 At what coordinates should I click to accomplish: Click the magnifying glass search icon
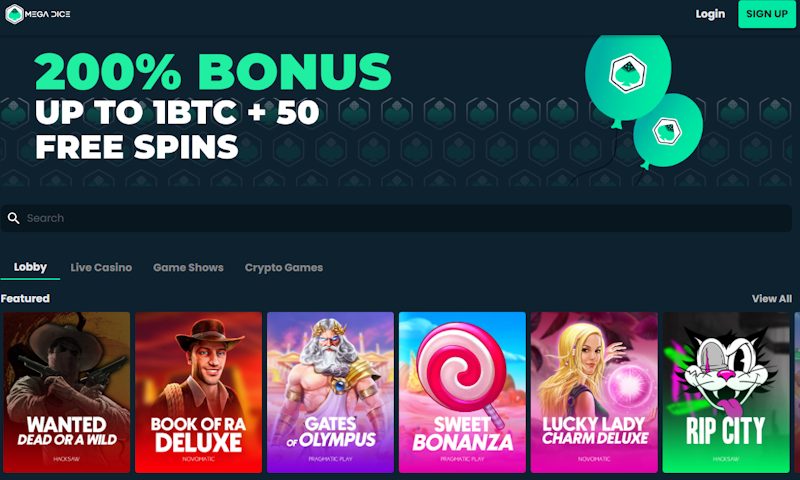14,218
